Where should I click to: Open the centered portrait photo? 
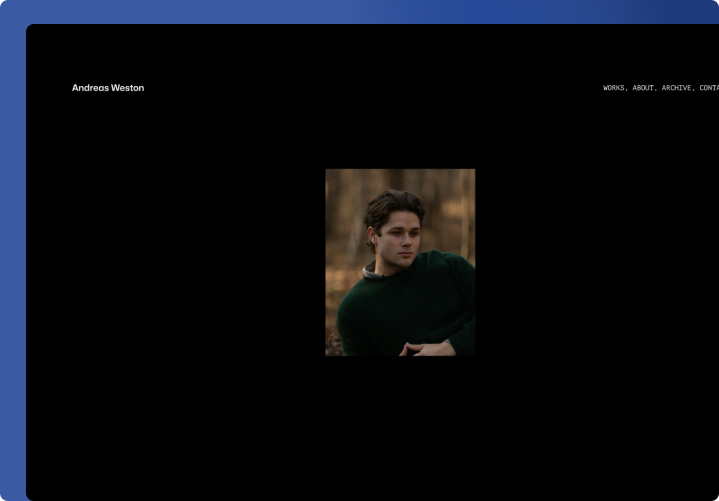[x=400, y=262]
